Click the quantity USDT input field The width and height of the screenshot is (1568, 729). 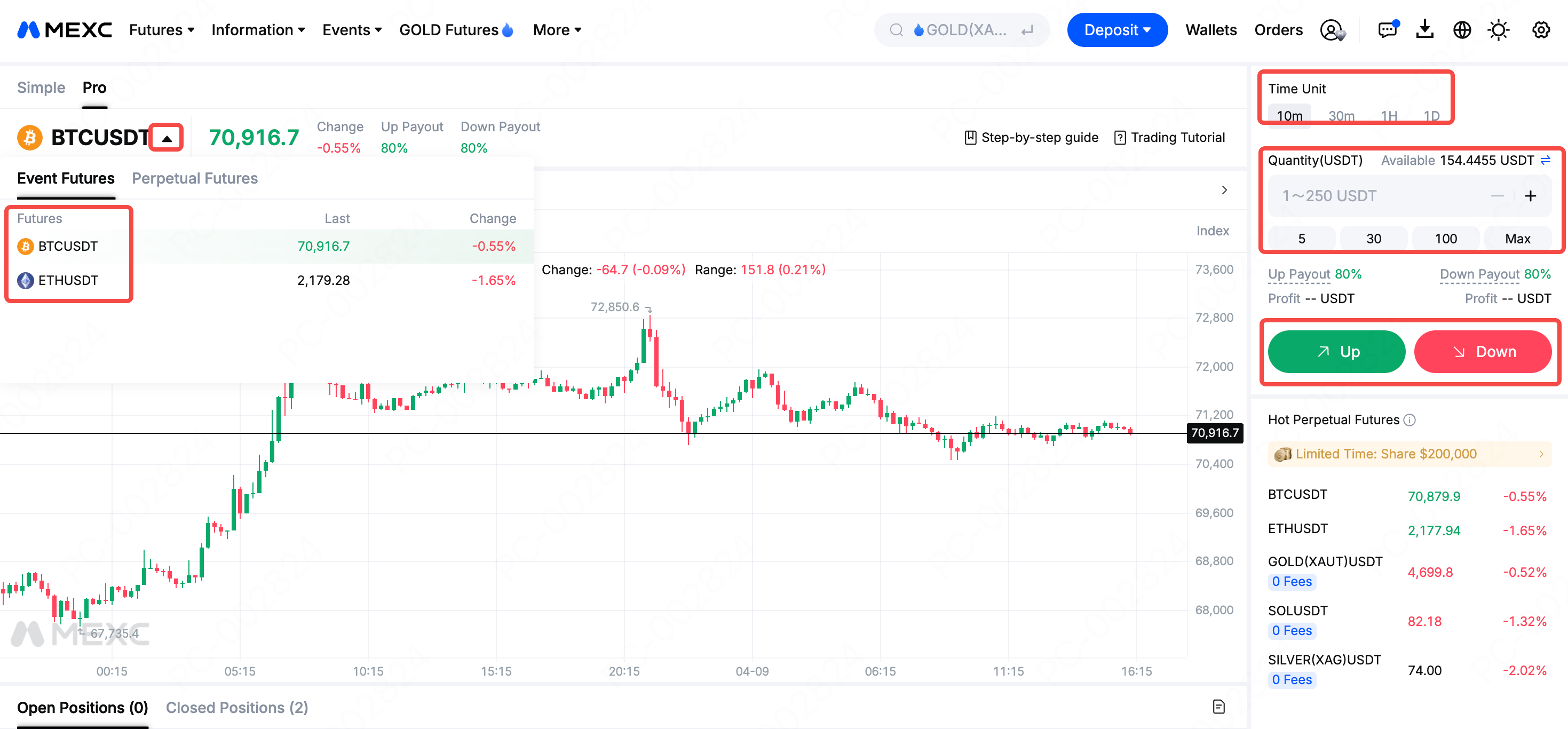[x=1382, y=196]
